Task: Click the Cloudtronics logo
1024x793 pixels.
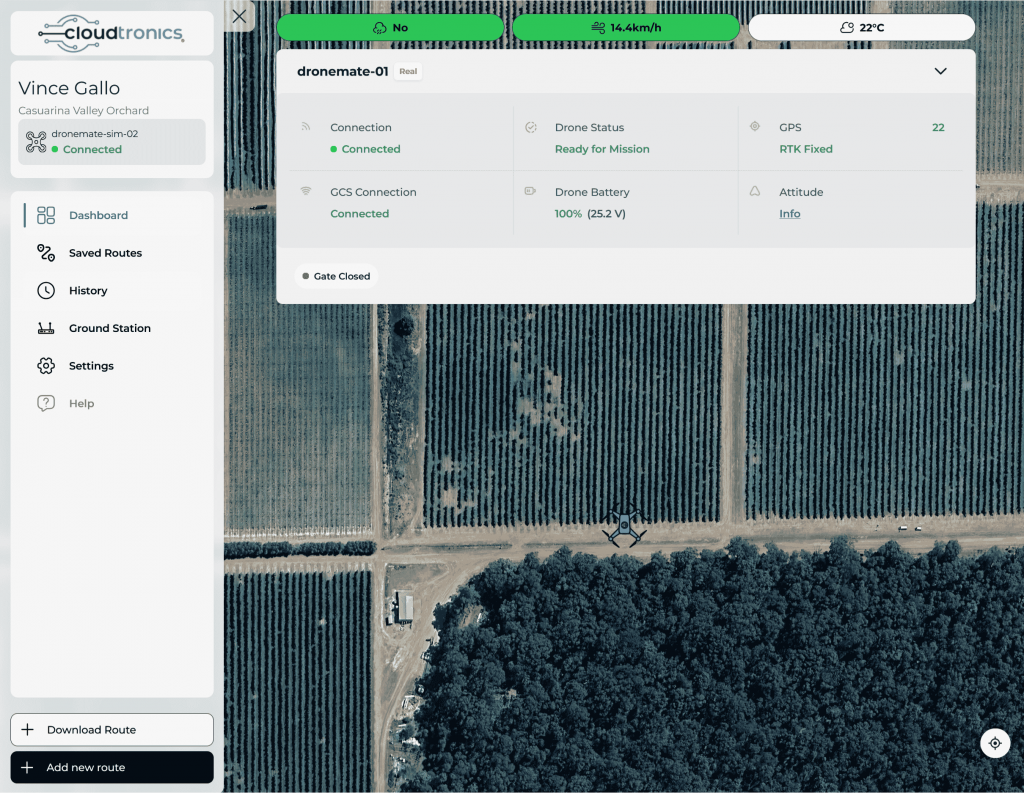Action: click(111, 33)
